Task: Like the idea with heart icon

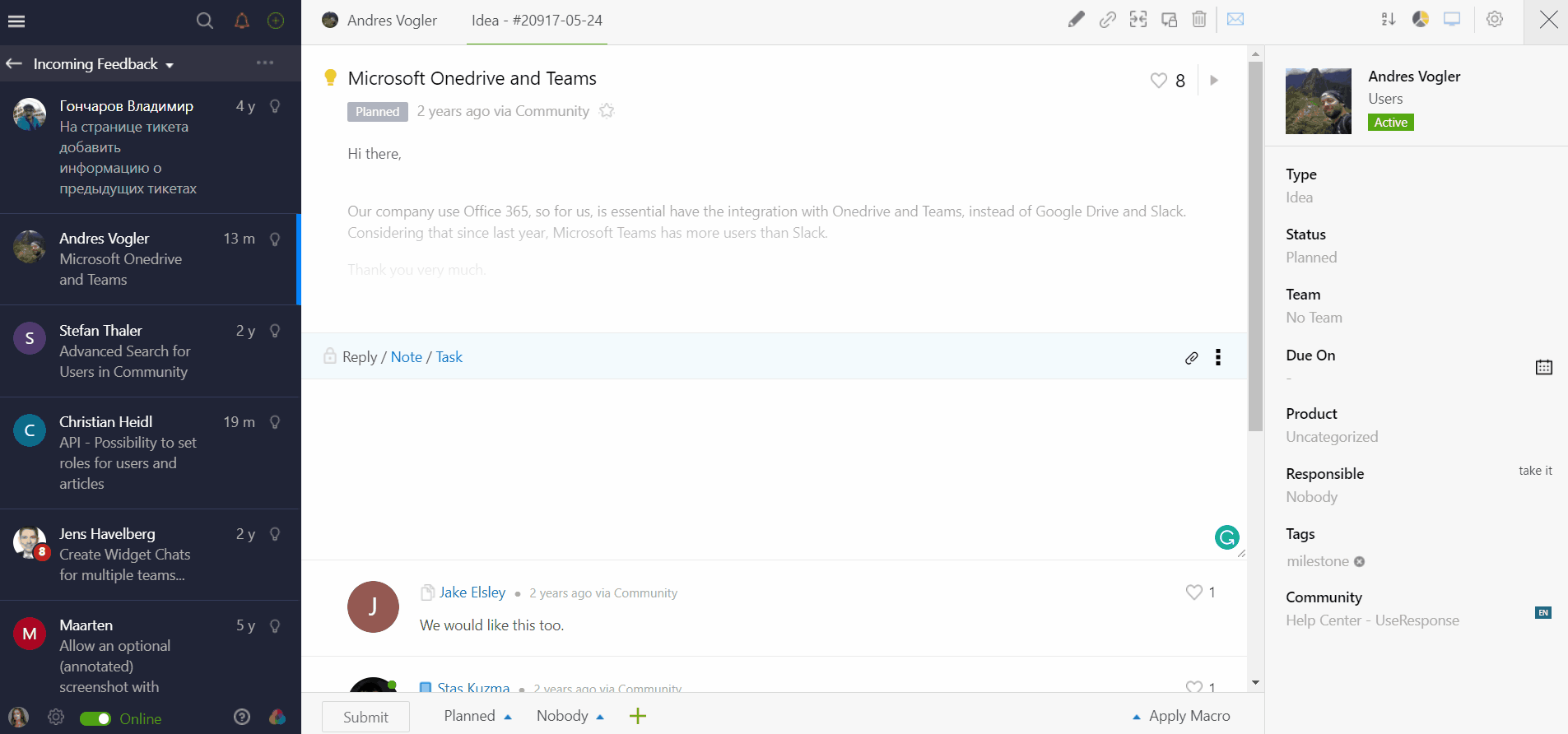Action: click(1158, 81)
